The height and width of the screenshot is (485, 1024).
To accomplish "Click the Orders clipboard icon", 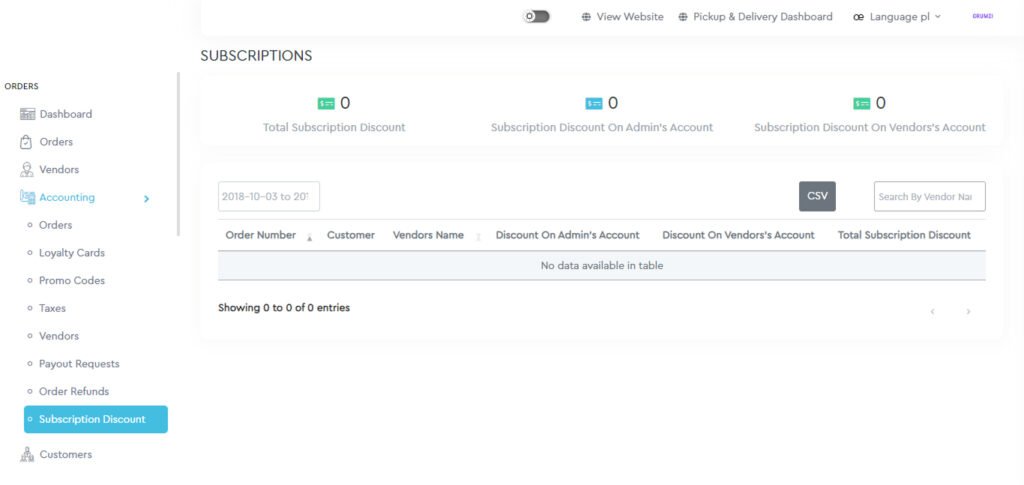I will click(27, 142).
